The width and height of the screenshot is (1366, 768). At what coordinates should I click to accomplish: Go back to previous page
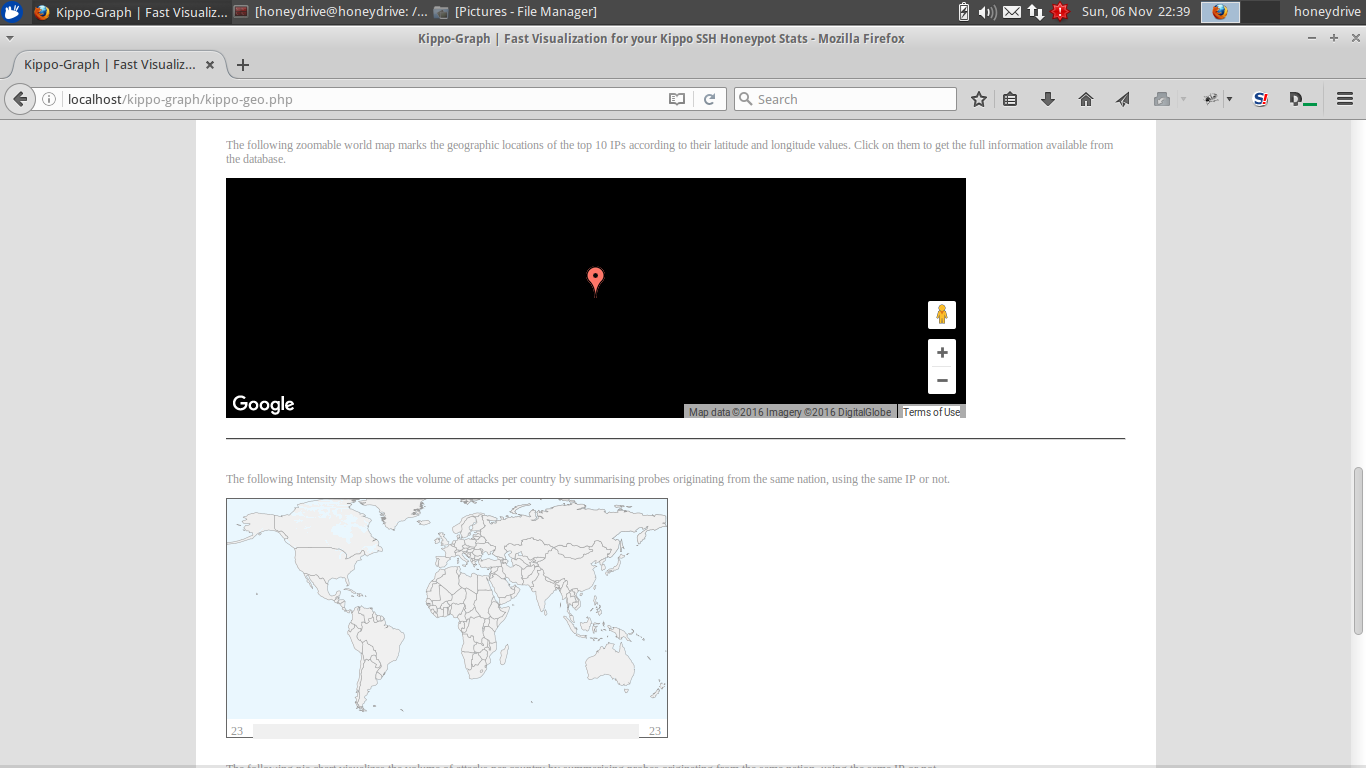(19, 99)
